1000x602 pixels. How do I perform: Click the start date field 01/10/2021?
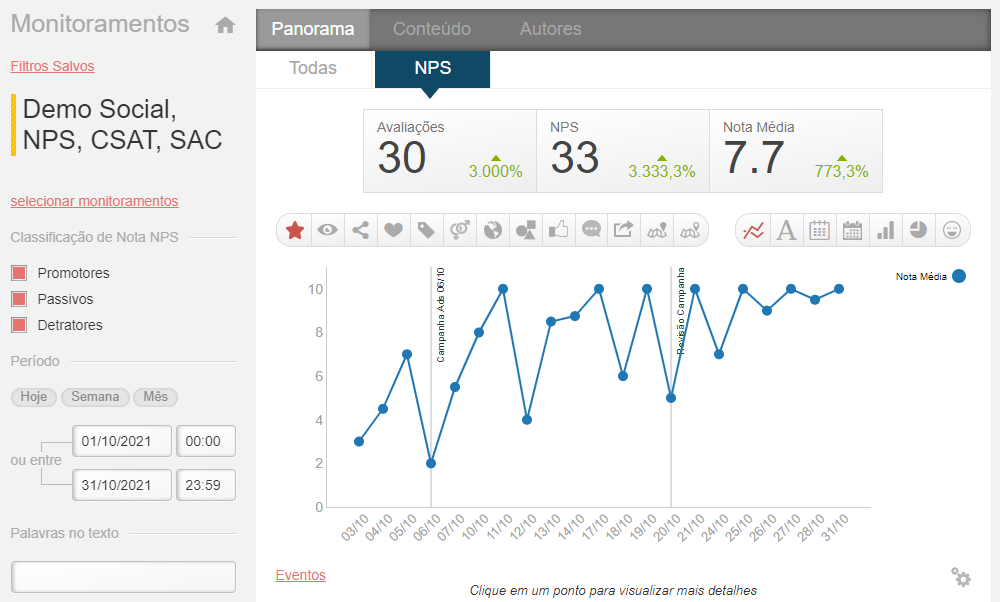point(116,441)
